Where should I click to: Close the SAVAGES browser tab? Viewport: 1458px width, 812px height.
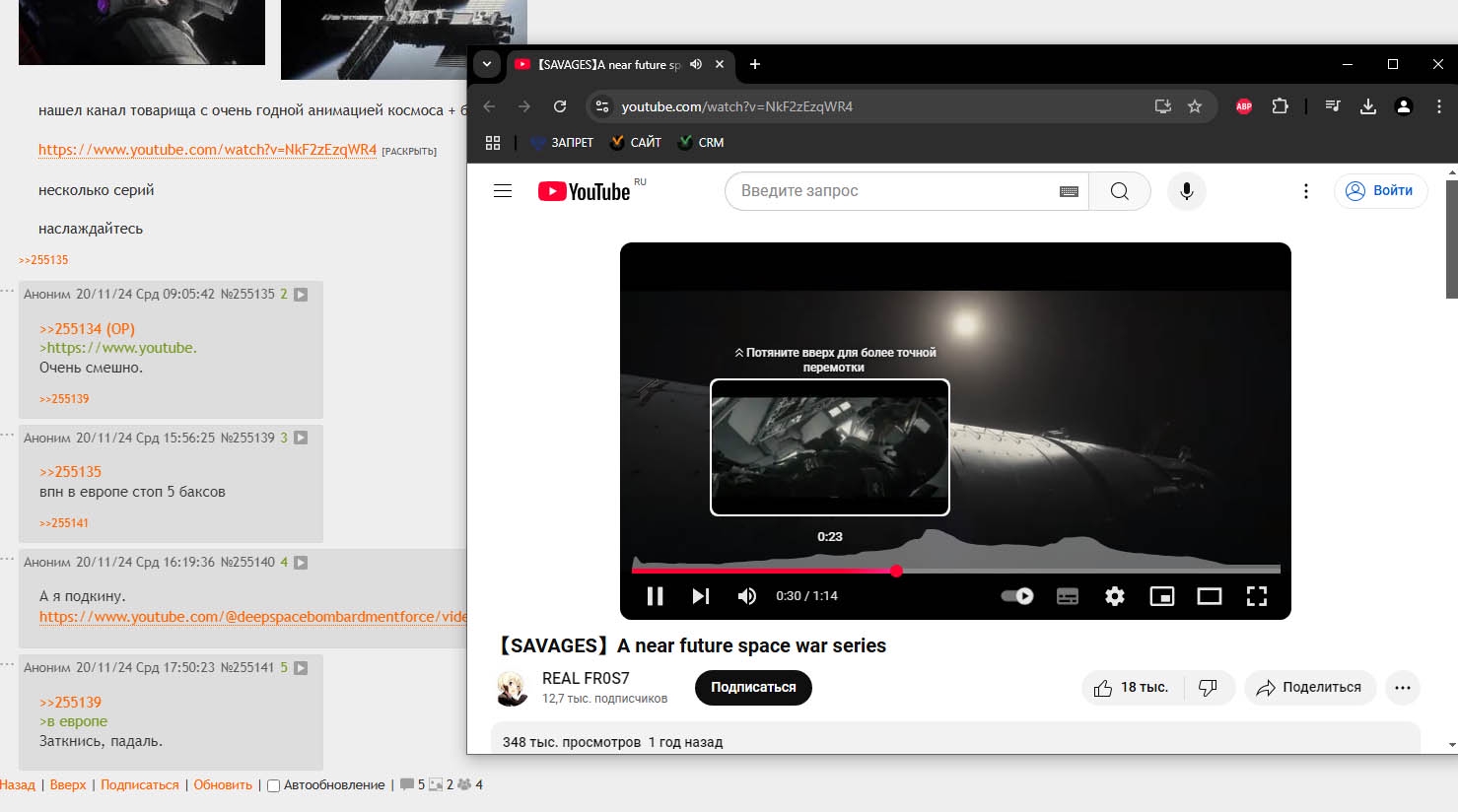click(x=720, y=64)
